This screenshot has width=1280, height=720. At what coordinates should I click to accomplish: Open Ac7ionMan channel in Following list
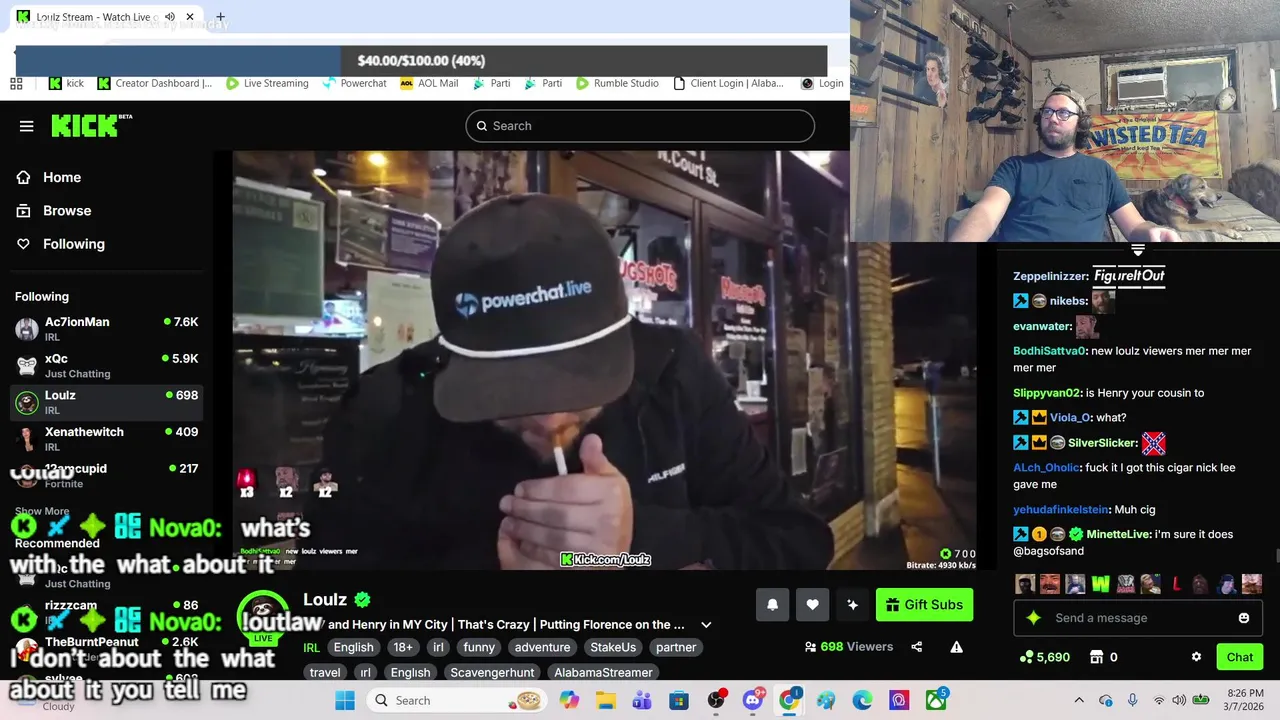pyautogui.click(x=106, y=328)
